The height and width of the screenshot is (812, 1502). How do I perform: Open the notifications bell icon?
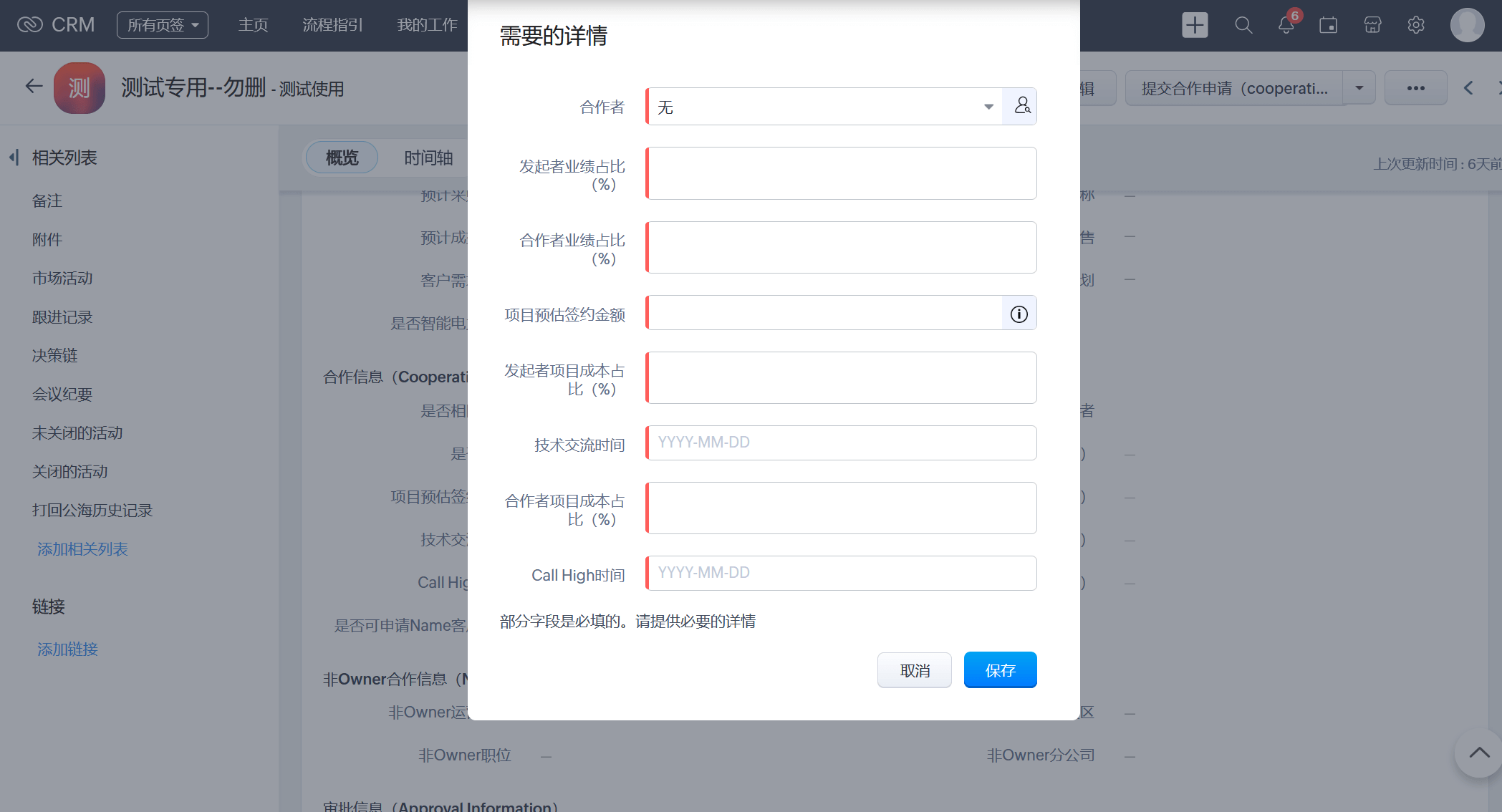(x=1286, y=26)
